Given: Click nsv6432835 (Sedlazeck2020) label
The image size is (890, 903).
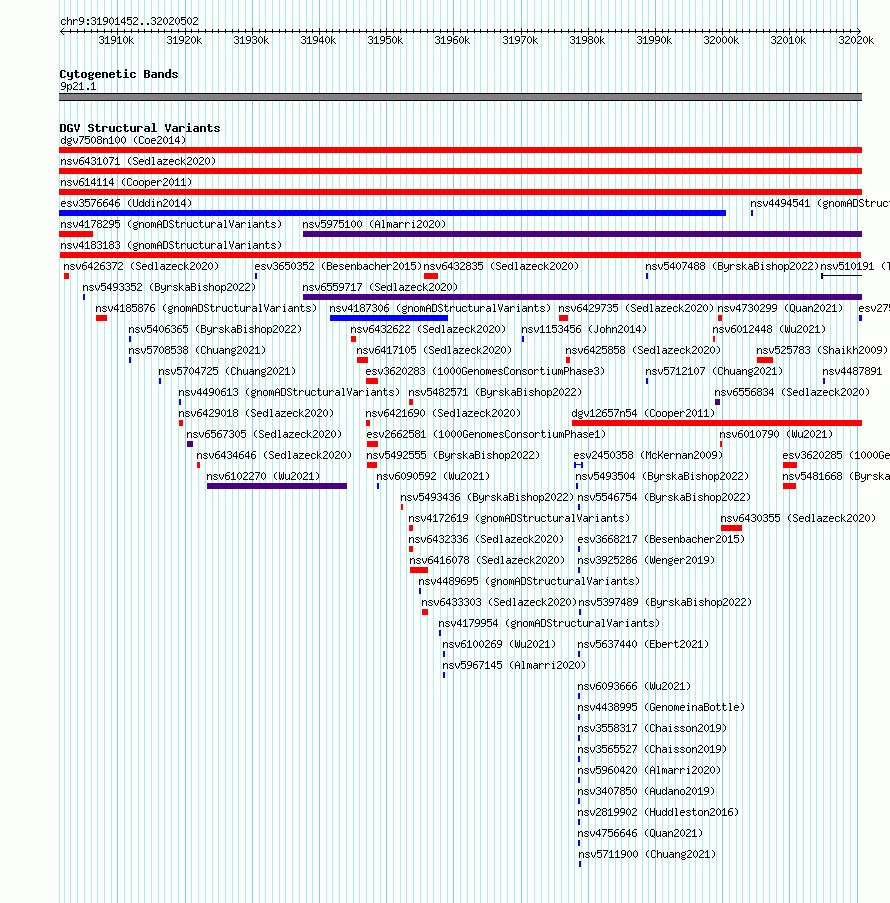Looking at the screenshot, I should coord(501,267).
